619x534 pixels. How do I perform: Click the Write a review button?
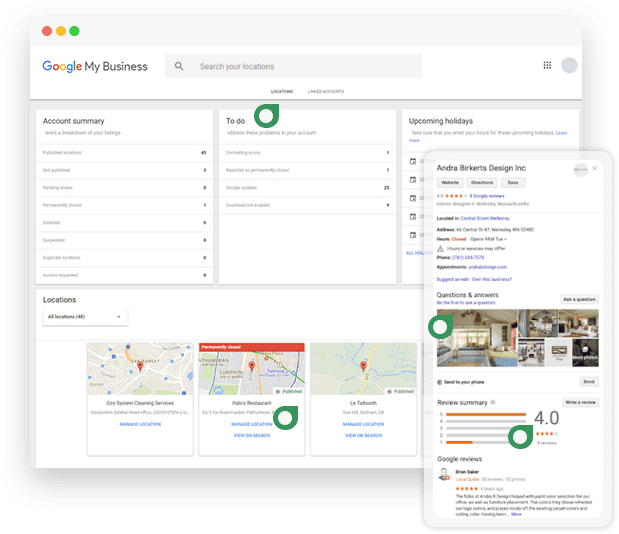coord(580,402)
